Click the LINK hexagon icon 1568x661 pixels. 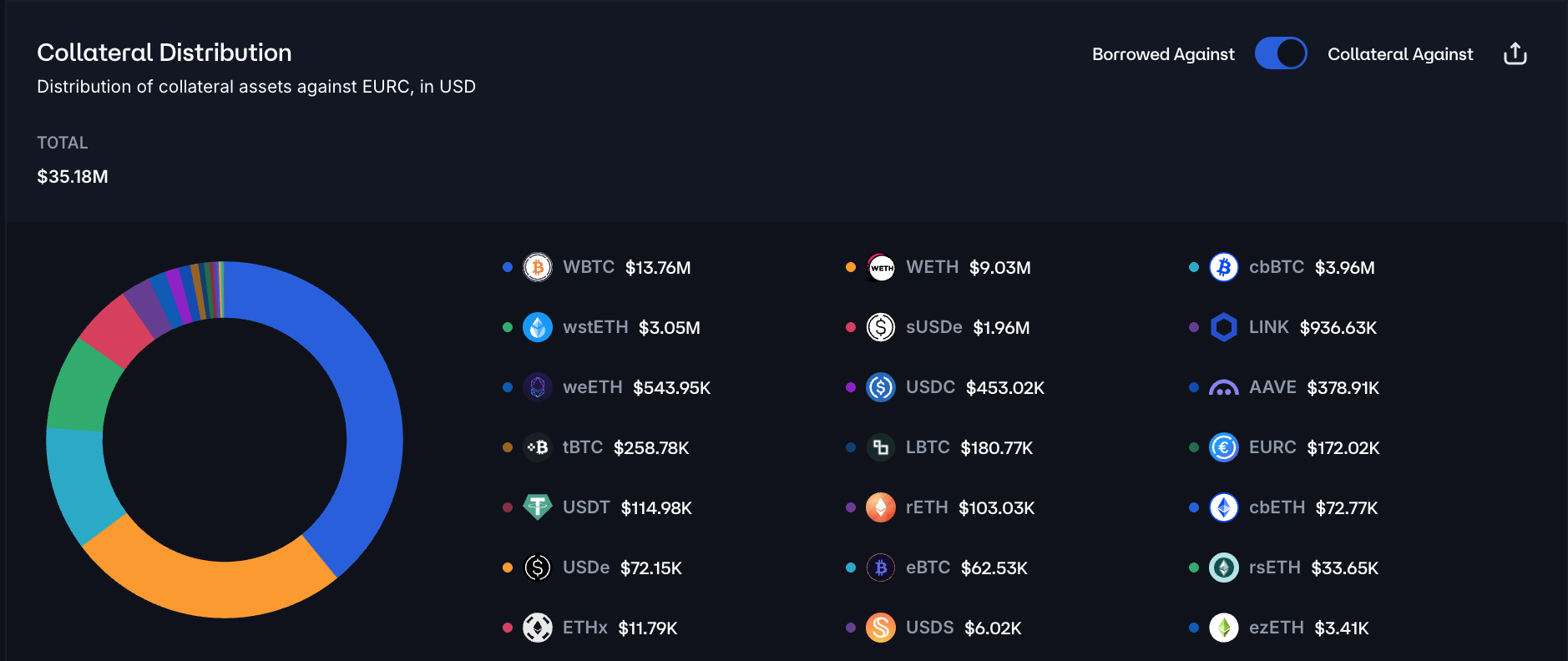(x=1224, y=327)
